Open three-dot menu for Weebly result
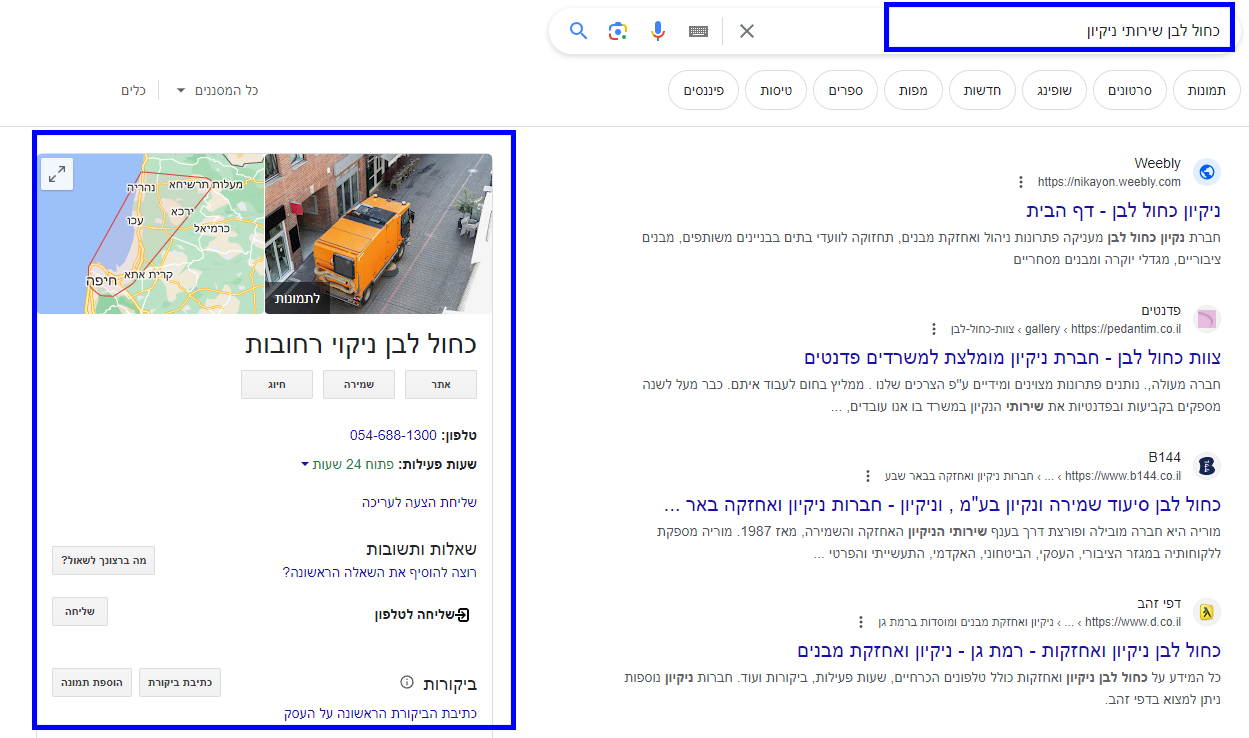 [1020, 182]
